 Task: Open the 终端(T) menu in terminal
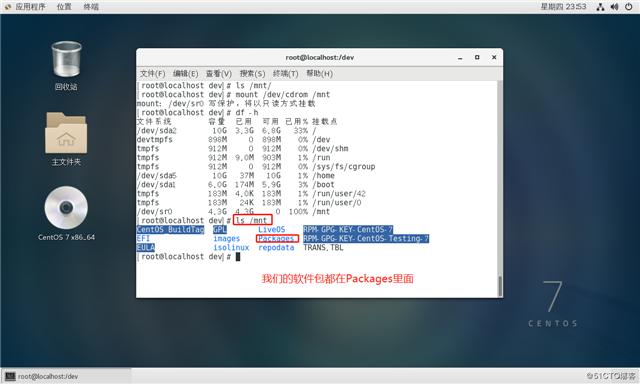coord(285,73)
